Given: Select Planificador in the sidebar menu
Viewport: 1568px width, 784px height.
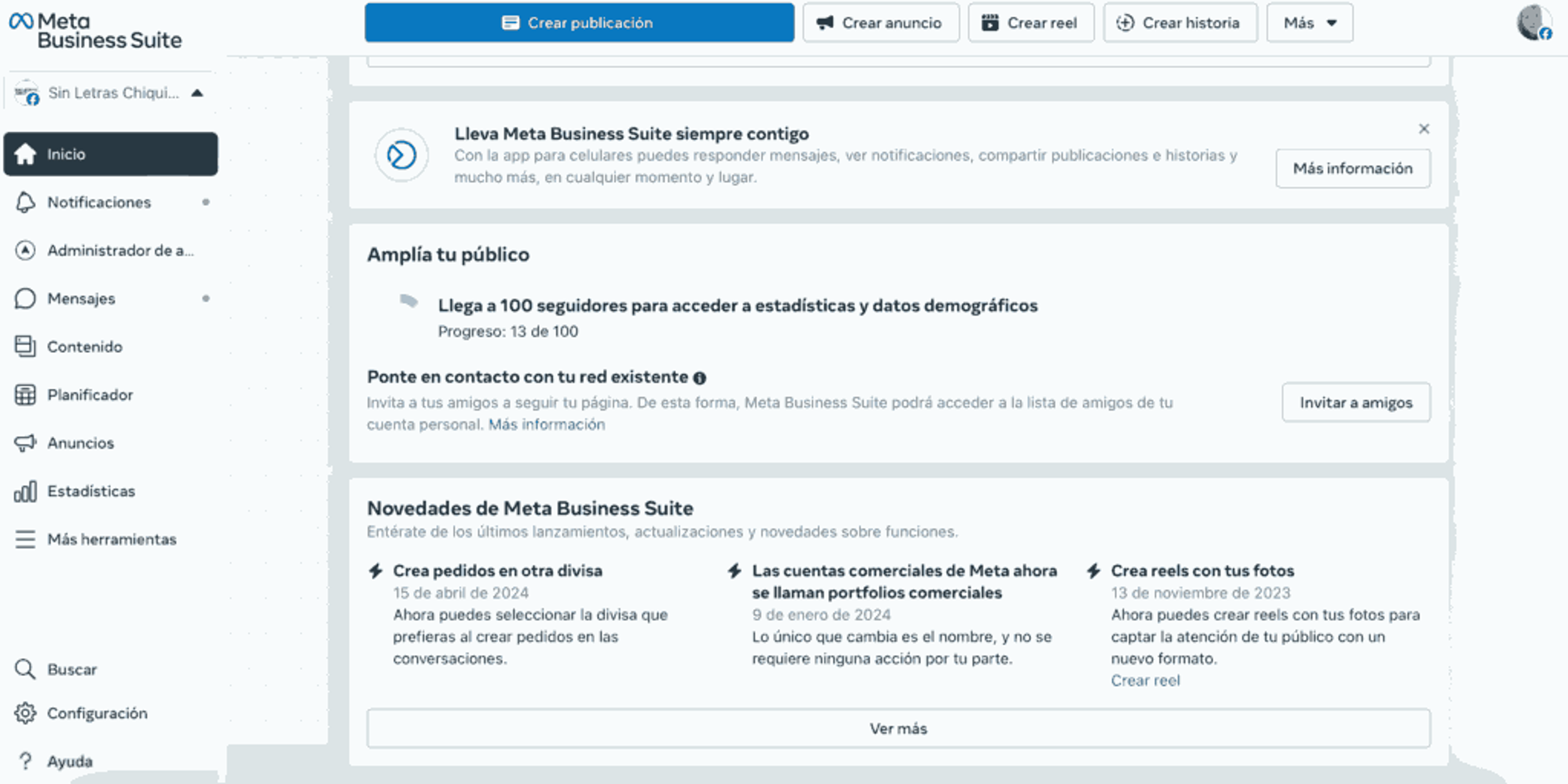Looking at the screenshot, I should pos(110,394).
